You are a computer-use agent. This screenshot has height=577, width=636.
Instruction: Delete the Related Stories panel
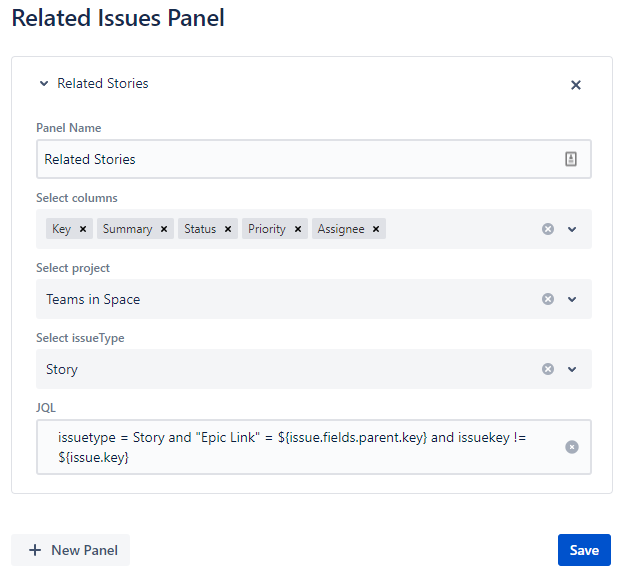click(576, 85)
